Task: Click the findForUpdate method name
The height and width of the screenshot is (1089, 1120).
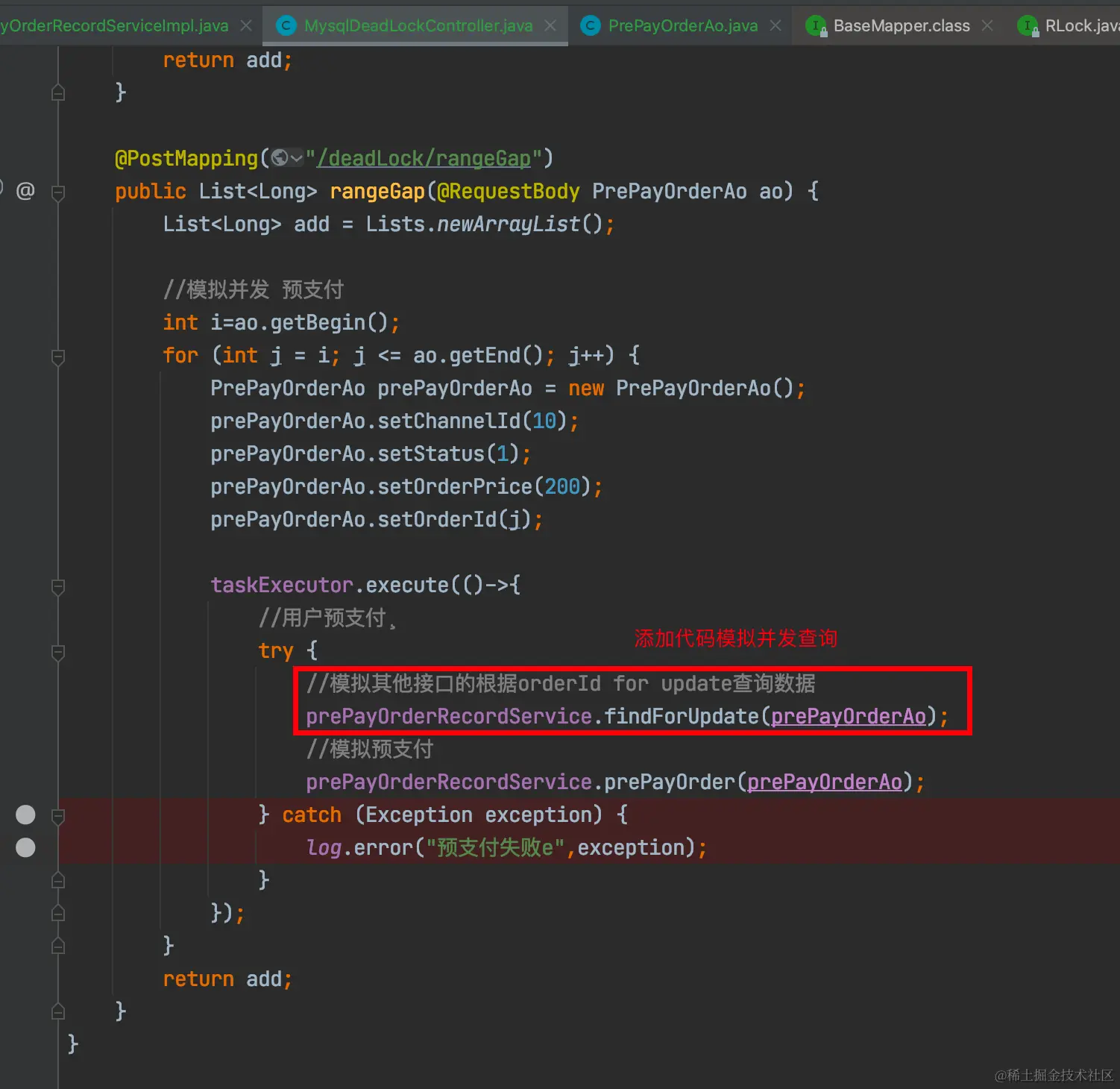Action: (x=681, y=716)
